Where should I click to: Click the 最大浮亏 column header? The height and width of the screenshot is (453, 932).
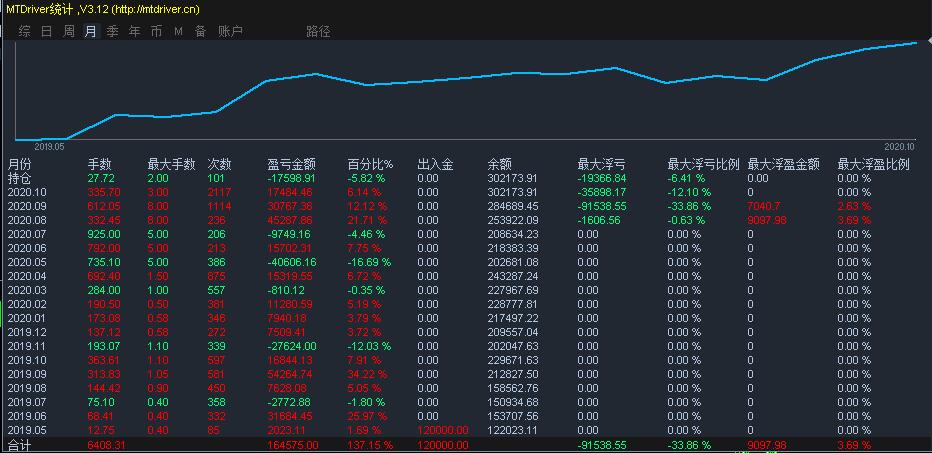click(601, 164)
